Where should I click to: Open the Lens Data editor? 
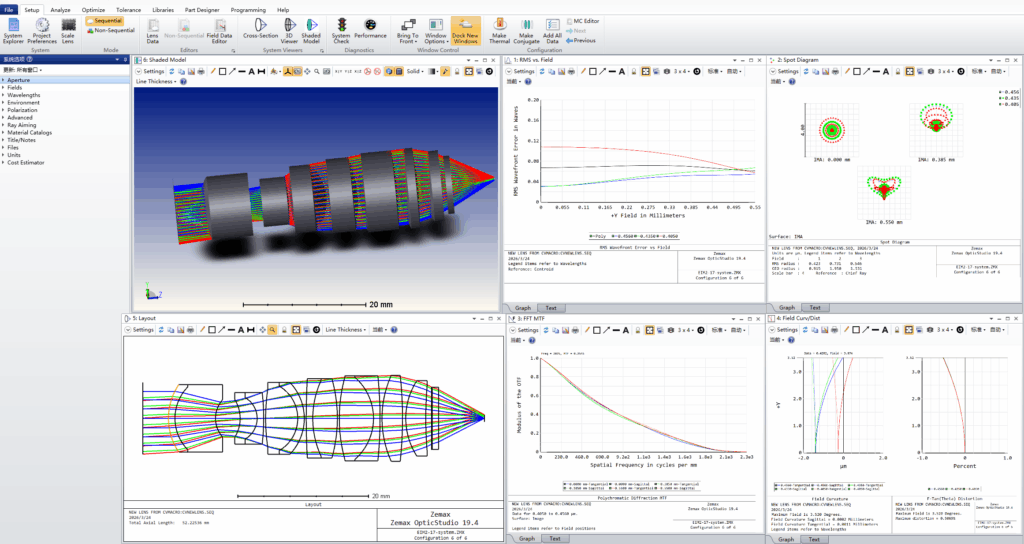pyautogui.click(x=153, y=29)
